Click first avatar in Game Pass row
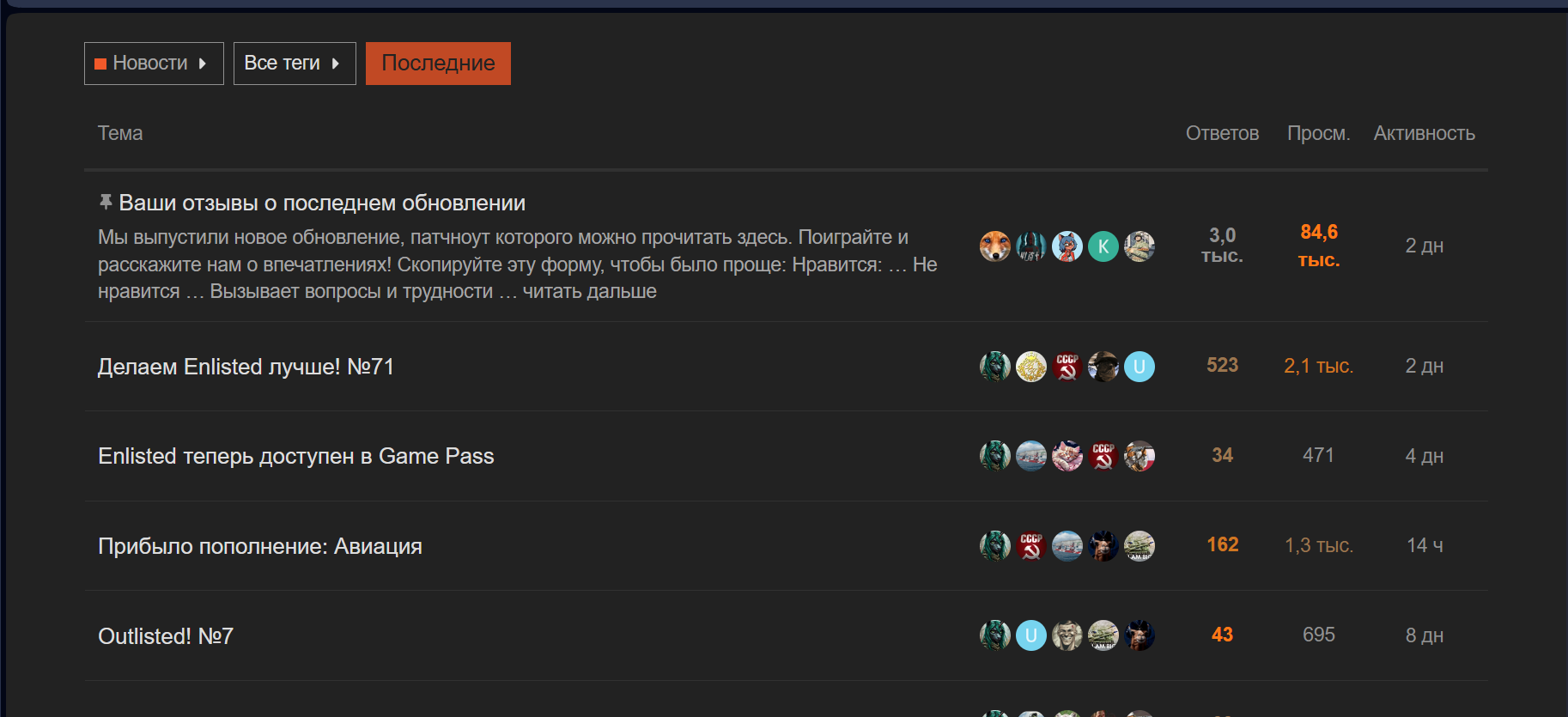 click(x=995, y=456)
